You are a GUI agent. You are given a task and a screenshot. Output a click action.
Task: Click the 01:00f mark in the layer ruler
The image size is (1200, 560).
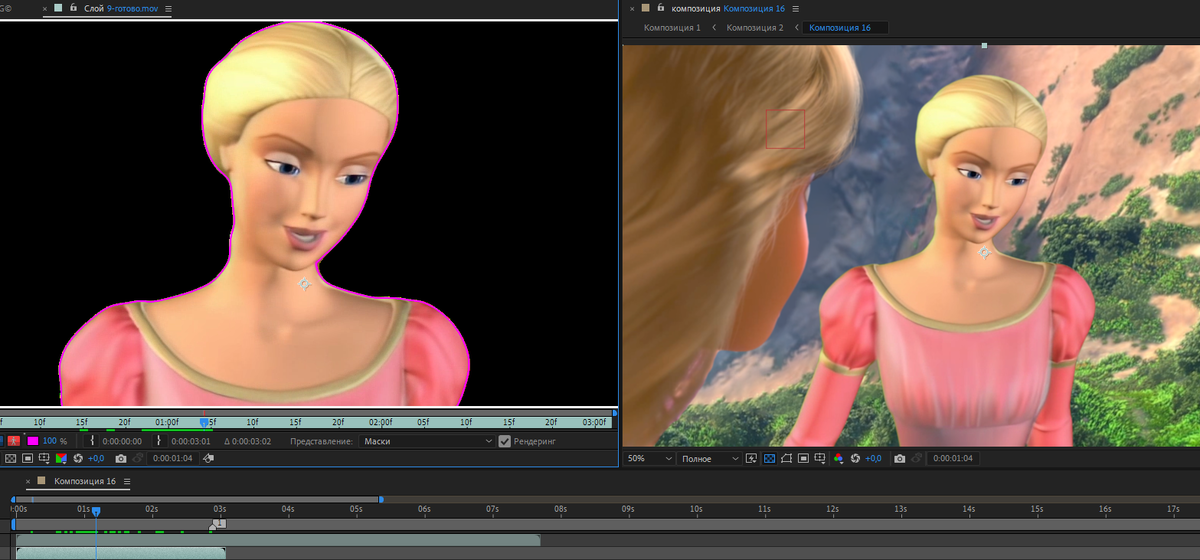166,422
